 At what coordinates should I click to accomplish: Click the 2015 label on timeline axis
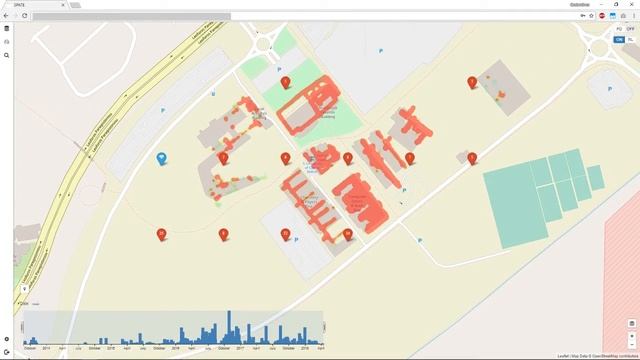[111, 348]
